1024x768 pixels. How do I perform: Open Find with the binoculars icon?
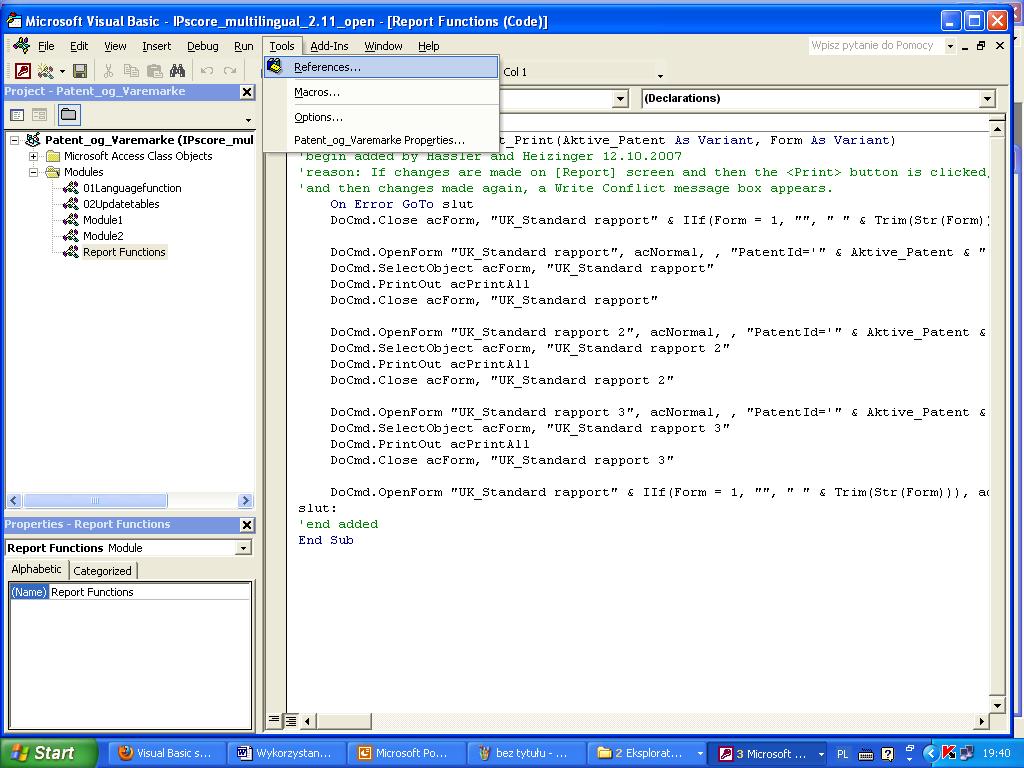177,71
